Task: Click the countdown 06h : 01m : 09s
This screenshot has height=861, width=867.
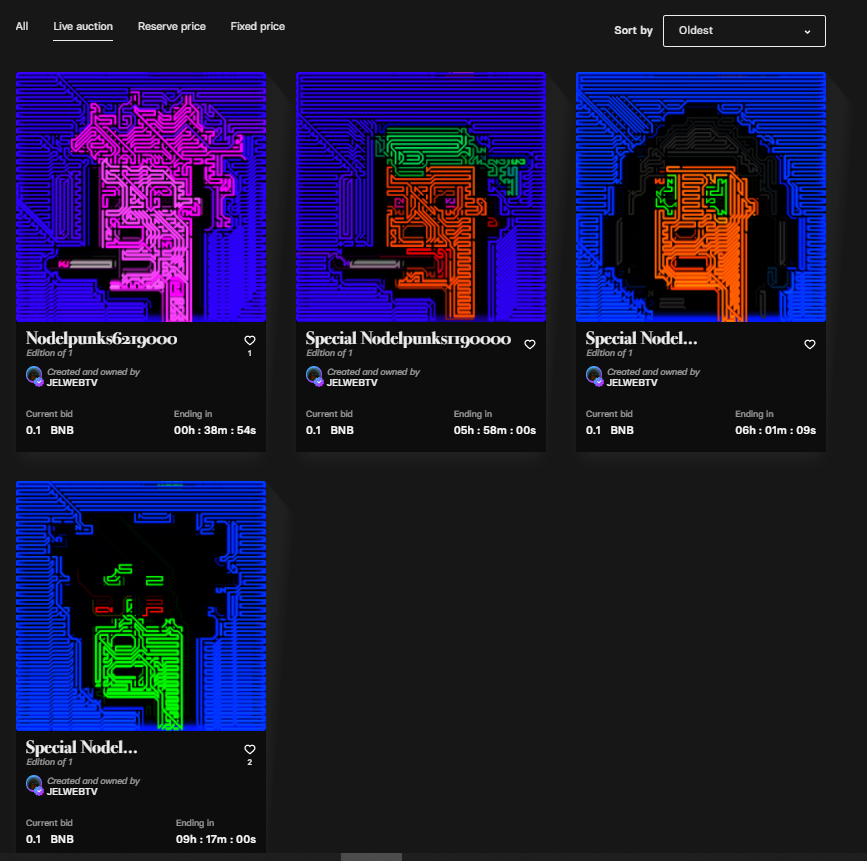Action: click(775, 430)
